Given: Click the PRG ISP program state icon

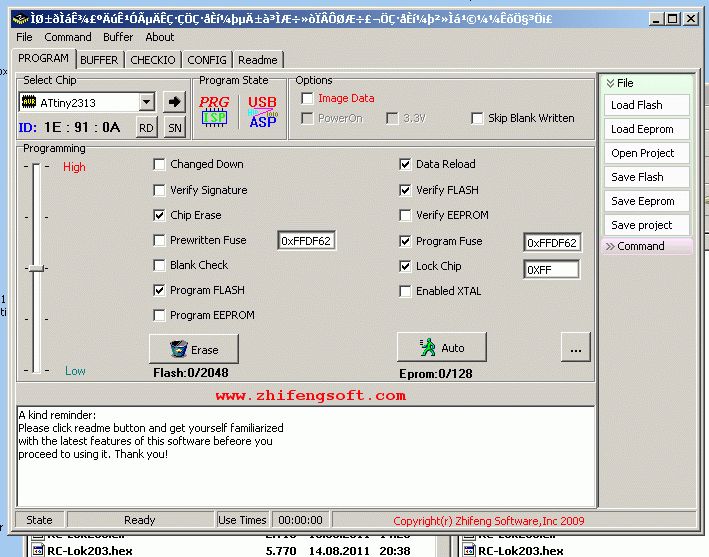Looking at the screenshot, I should click(x=214, y=111).
